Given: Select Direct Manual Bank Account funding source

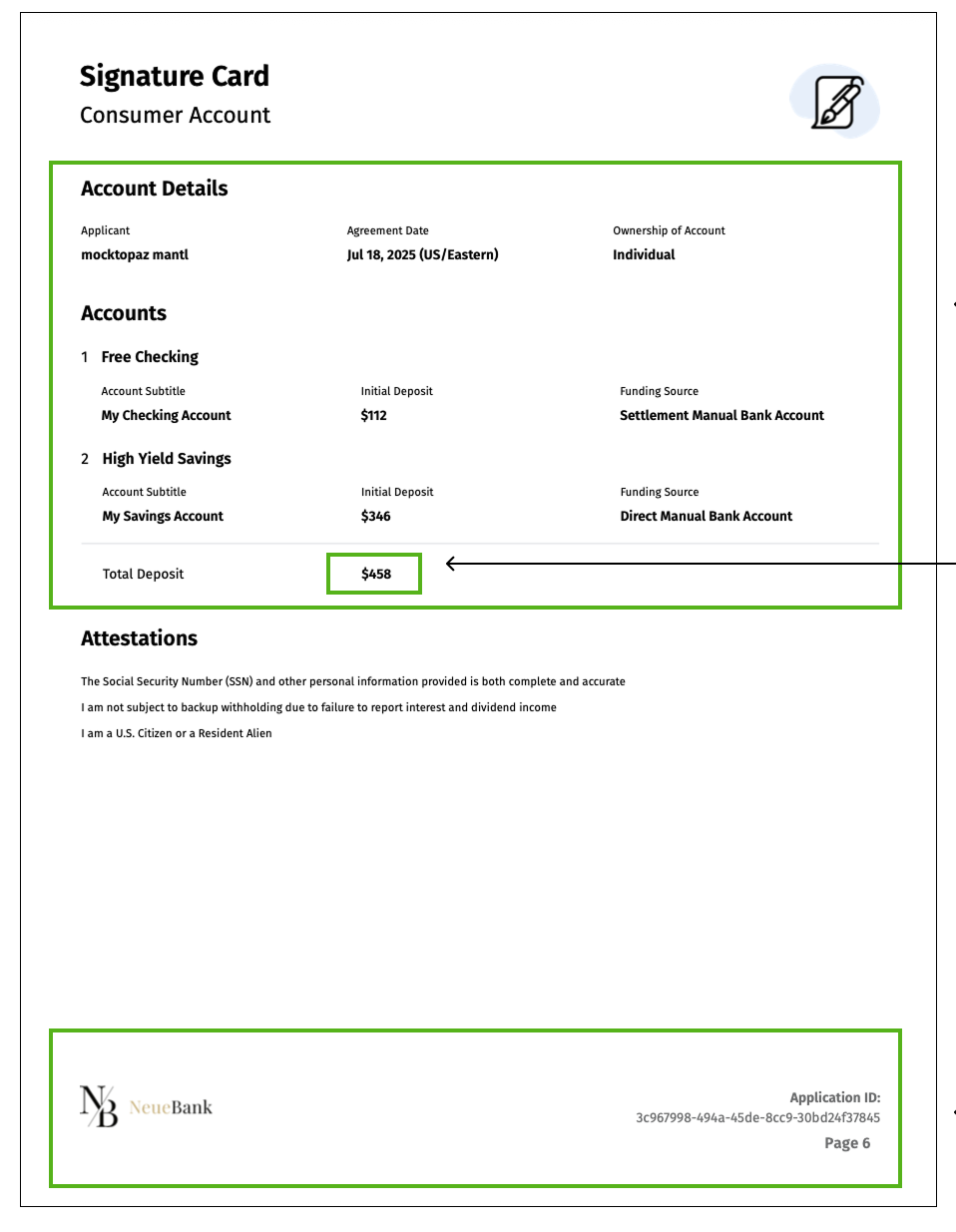Looking at the screenshot, I should point(706,516).
